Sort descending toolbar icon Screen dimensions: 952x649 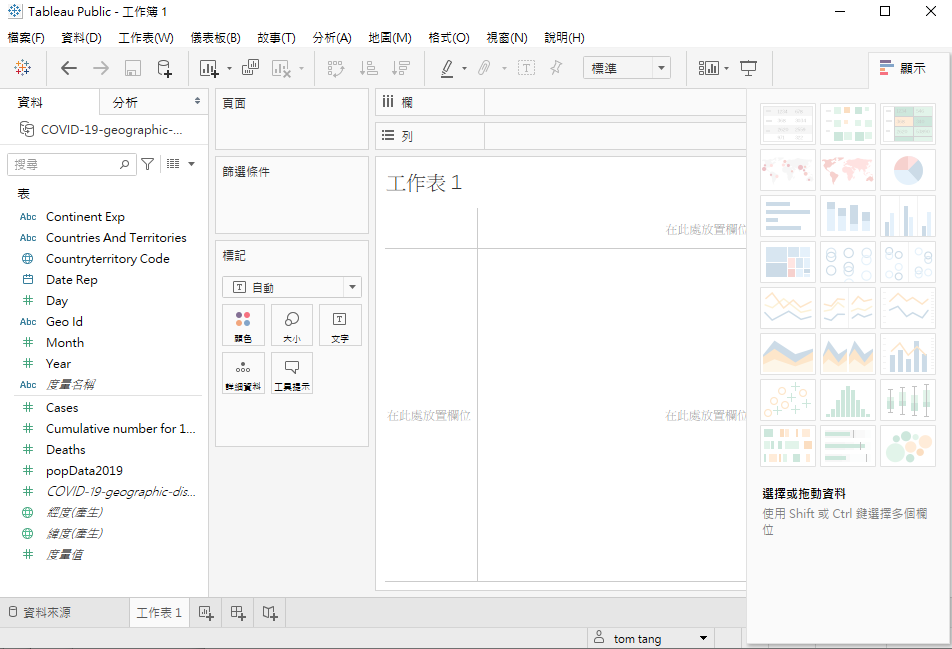(401, 68)
